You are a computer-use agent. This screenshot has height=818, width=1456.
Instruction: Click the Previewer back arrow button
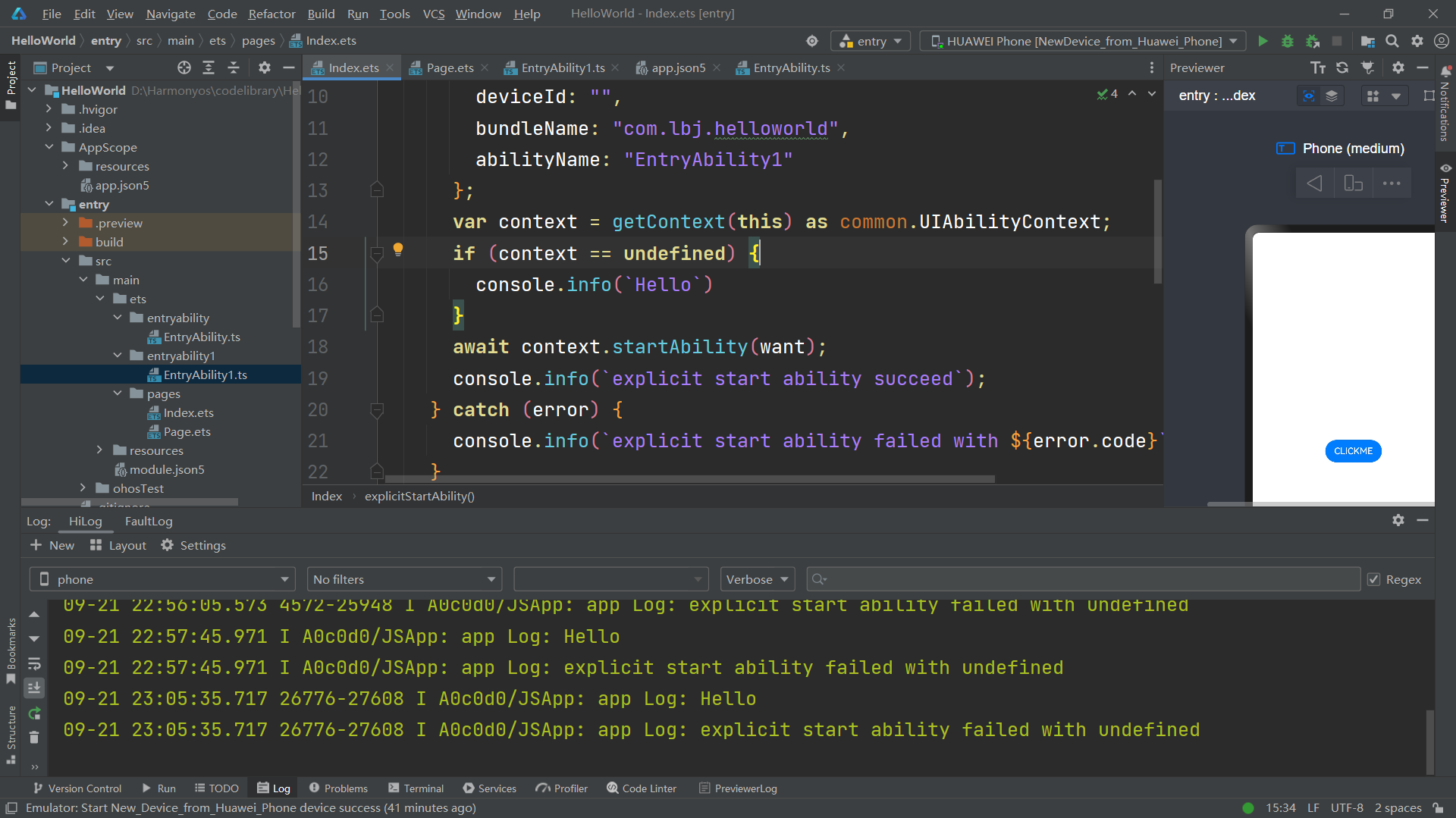tap(1314, 183)
